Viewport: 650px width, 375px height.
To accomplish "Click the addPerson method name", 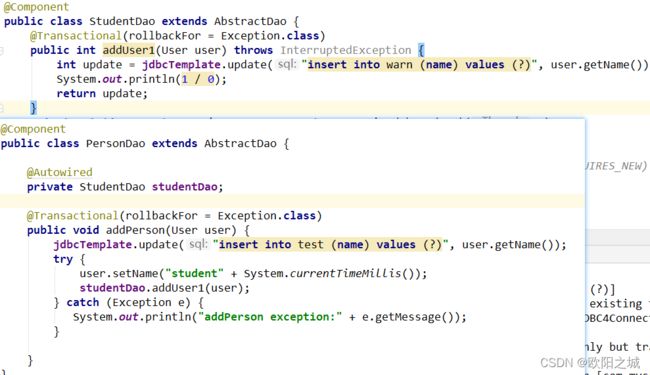I will [x=136, y=230].
